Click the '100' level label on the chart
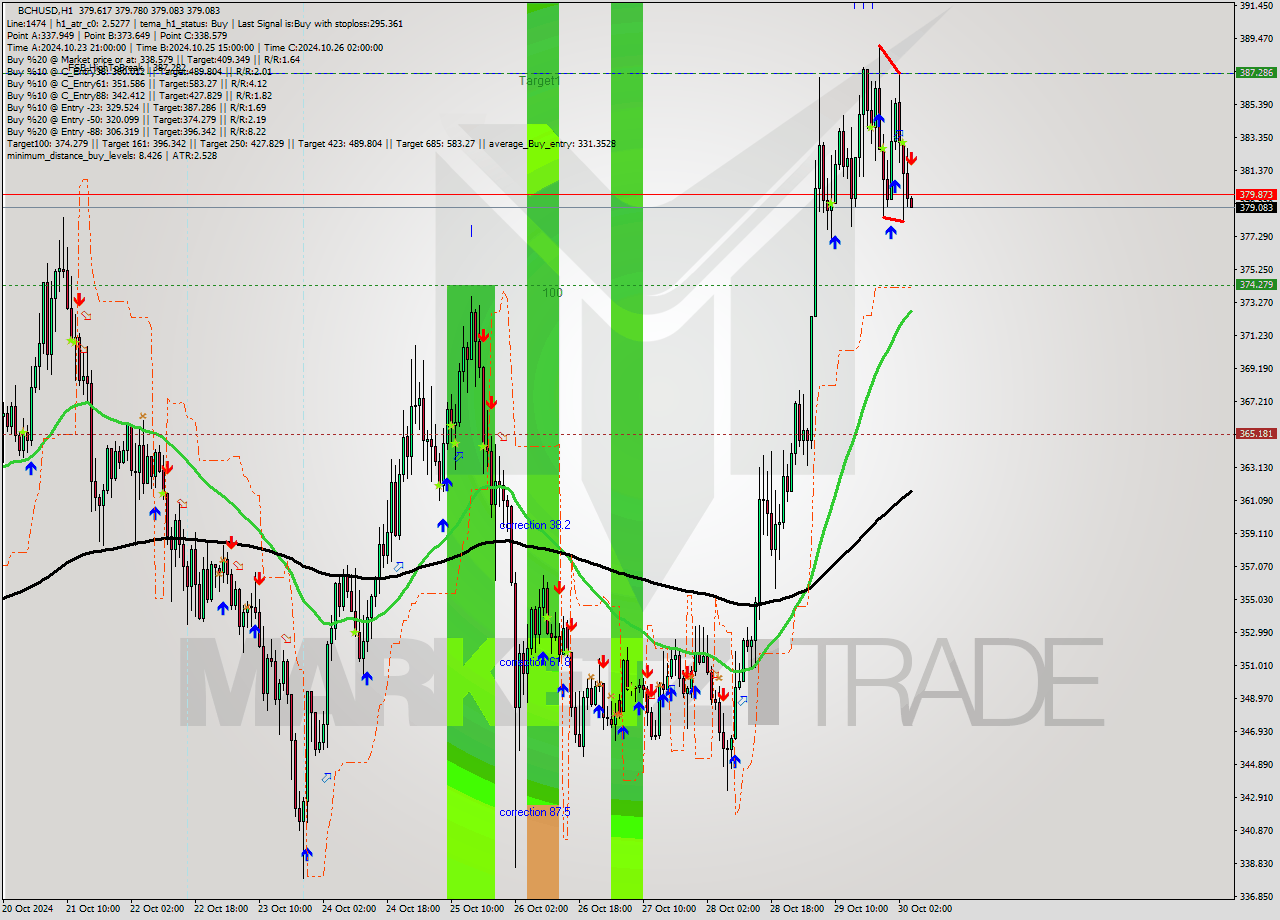Screen dimensions: 1280x920 (553, 293)
